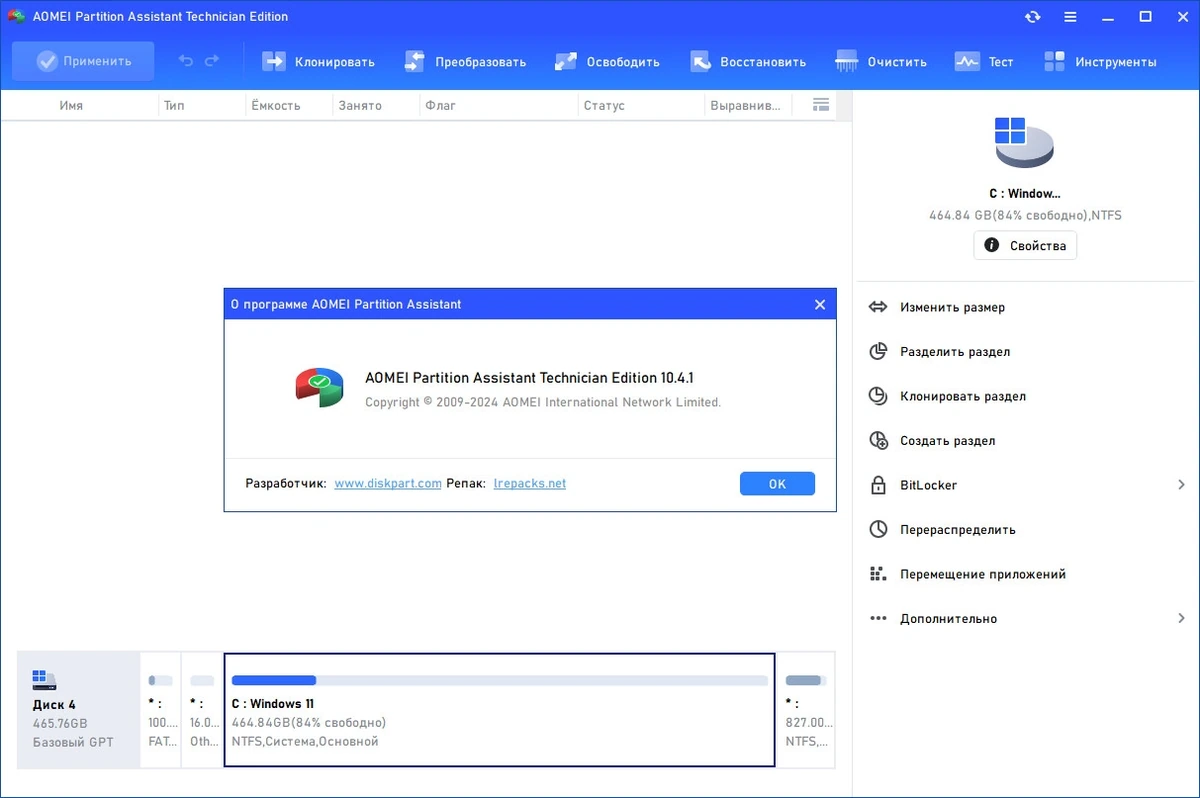Select Перемещение приложений in side panel
The image size is (1200, 798).
(x=982, y=574)
